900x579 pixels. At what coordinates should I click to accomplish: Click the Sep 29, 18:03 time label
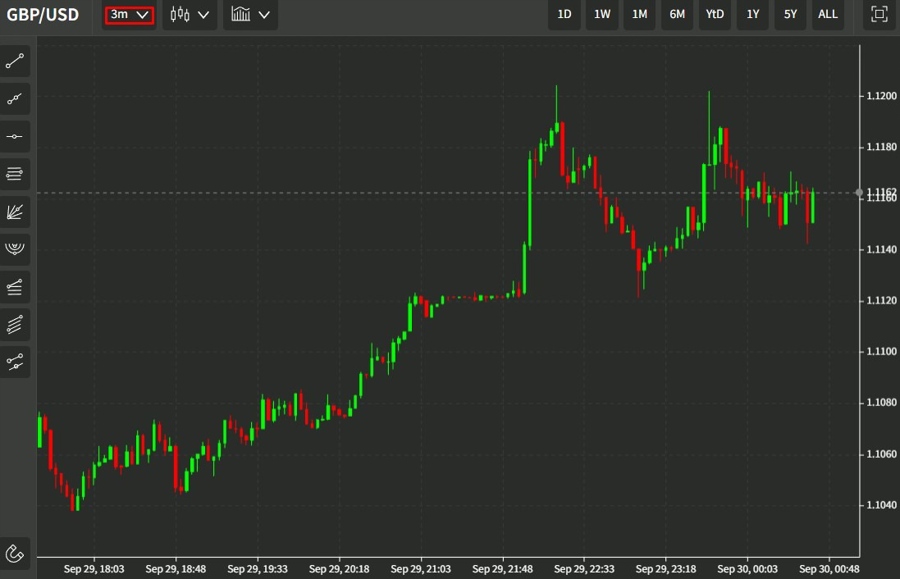coord(94,569)
